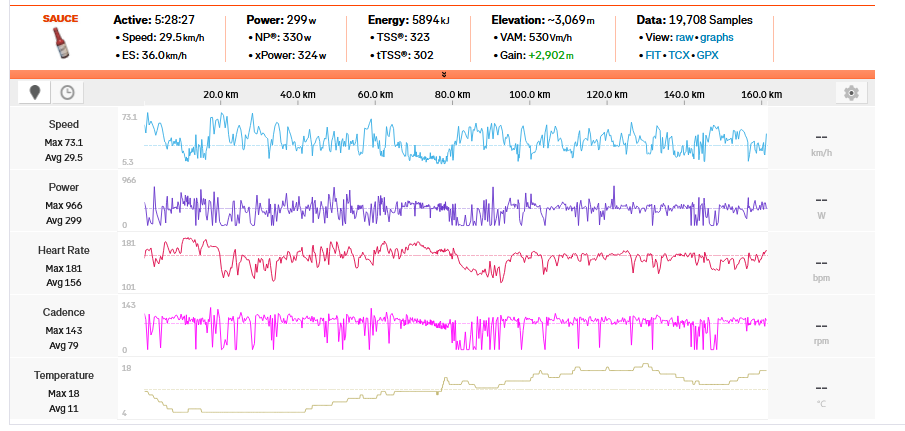This screenshot has height=431, width=905.
Task: Click Speed Max 73.1 value
Action: tap(64, 143)
